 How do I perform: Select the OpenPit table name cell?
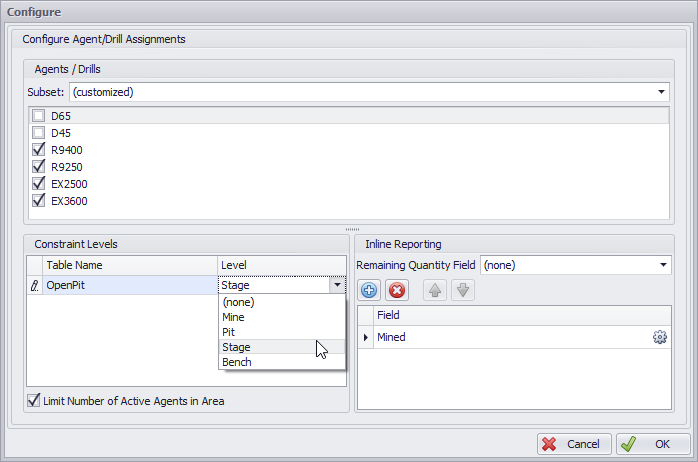[130, 285]
